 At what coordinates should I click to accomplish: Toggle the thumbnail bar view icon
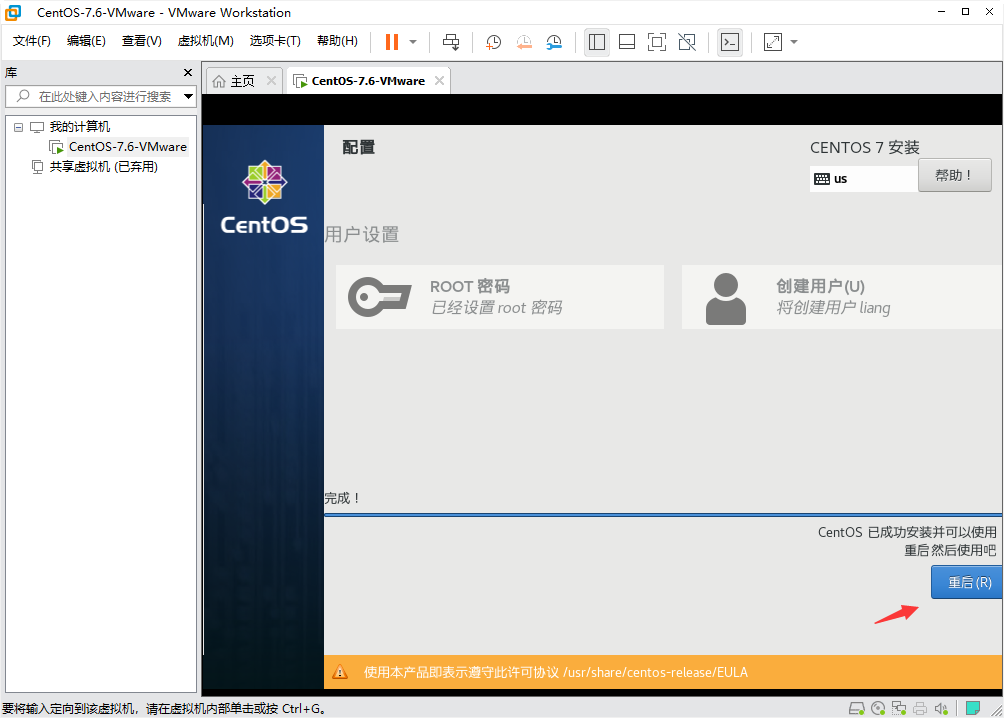[627, 42]
